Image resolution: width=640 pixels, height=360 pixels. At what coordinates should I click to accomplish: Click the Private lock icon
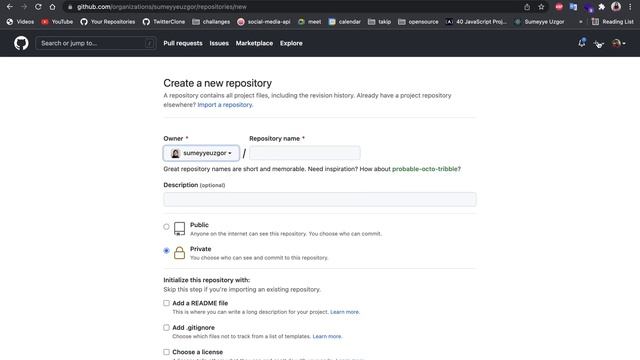tap(179, 253)
